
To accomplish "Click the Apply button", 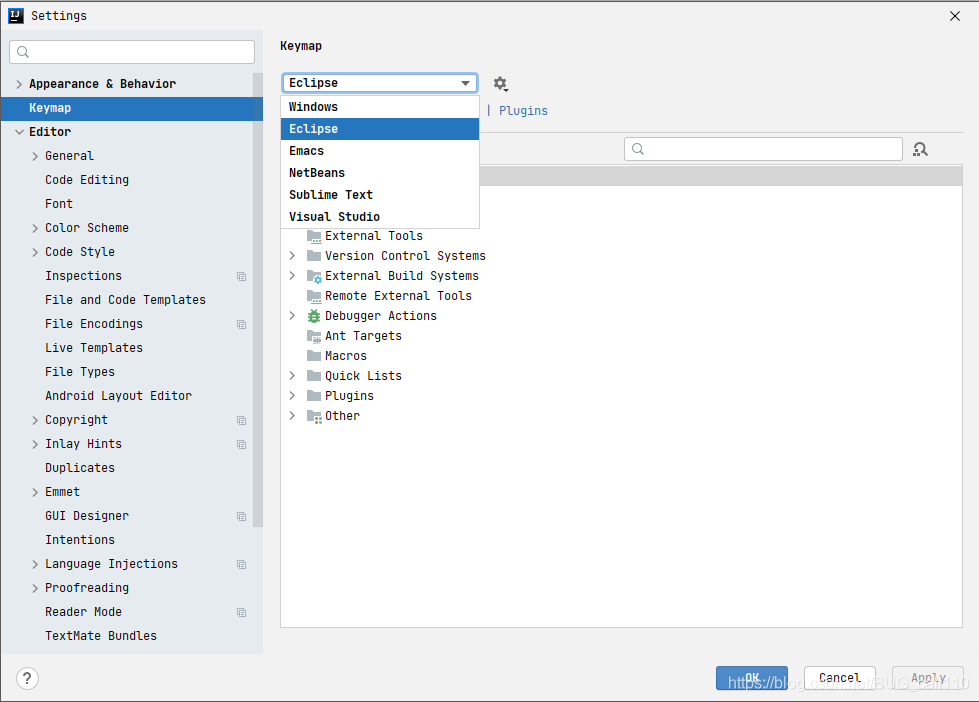I will [927, 677].
